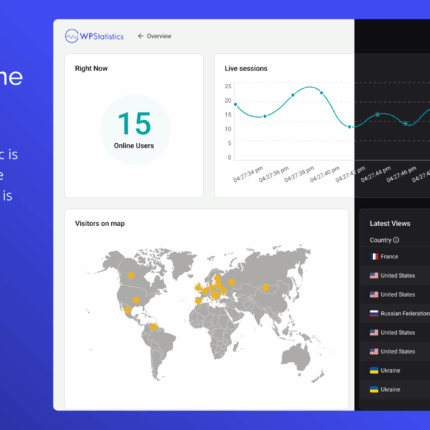
Task: Go back via the Overview arrow
Action: coord(141,36)
